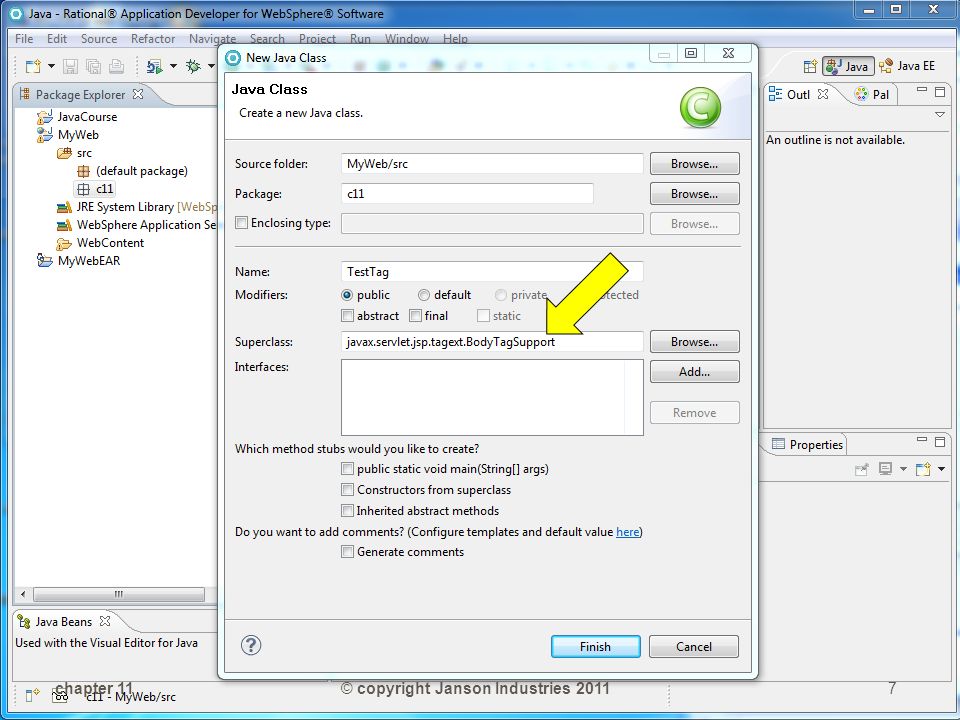The width and height of the screenshot is (960, 720).
Task: Switch to the Palette tab
Action: tap(872, 94)
